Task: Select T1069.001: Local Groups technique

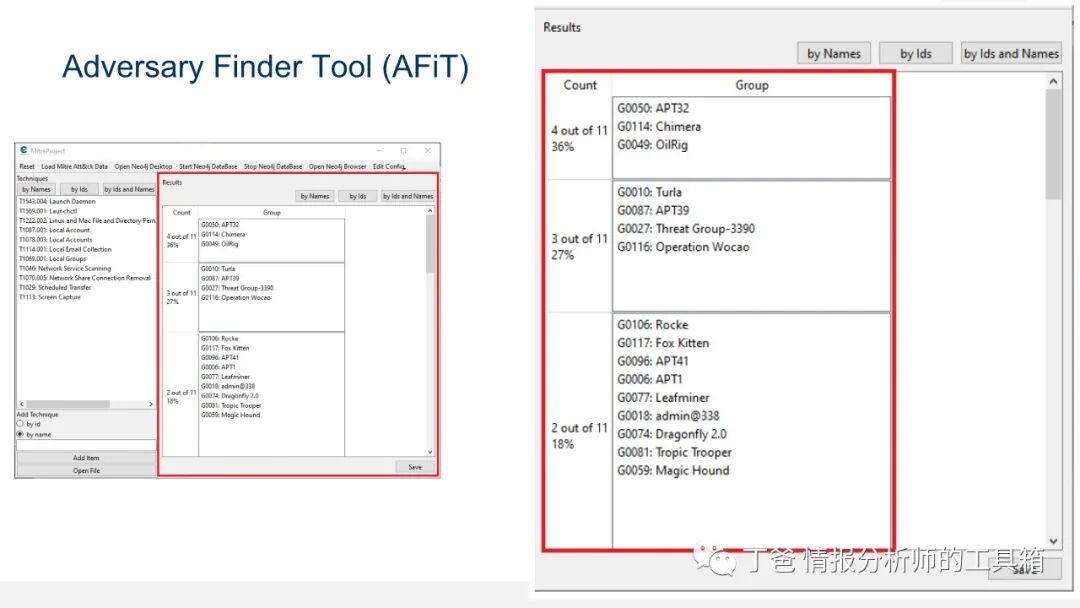Action: (x=52, y=259)
